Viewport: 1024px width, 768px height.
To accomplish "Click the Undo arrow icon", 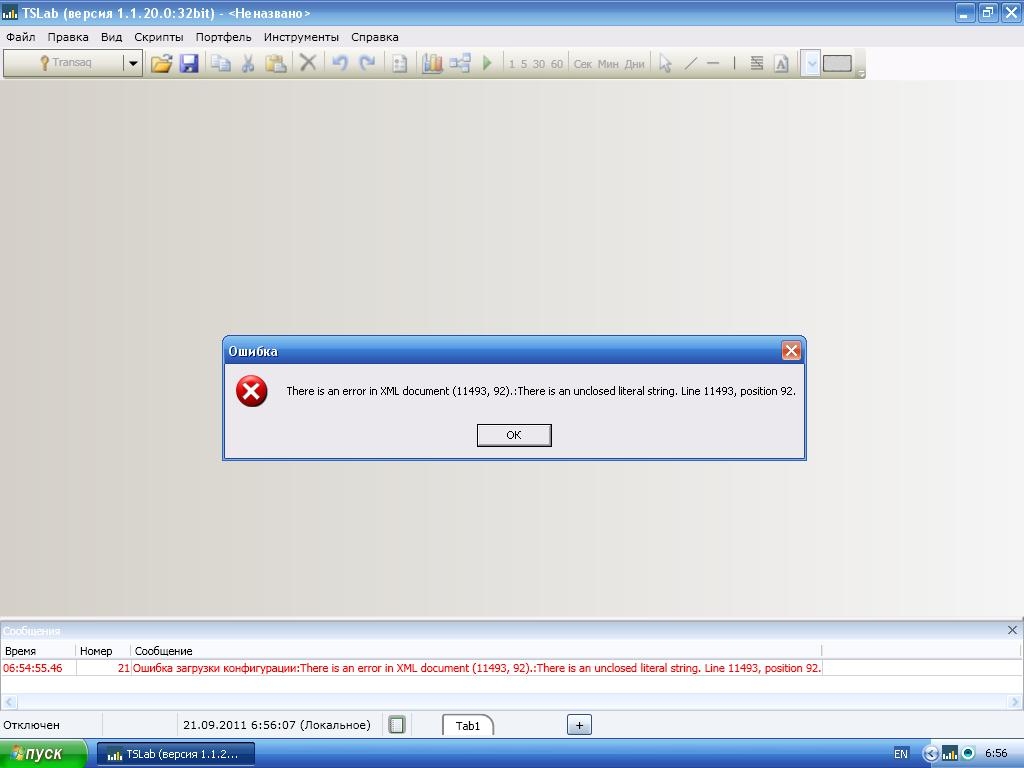I will [x=340, y=63].
